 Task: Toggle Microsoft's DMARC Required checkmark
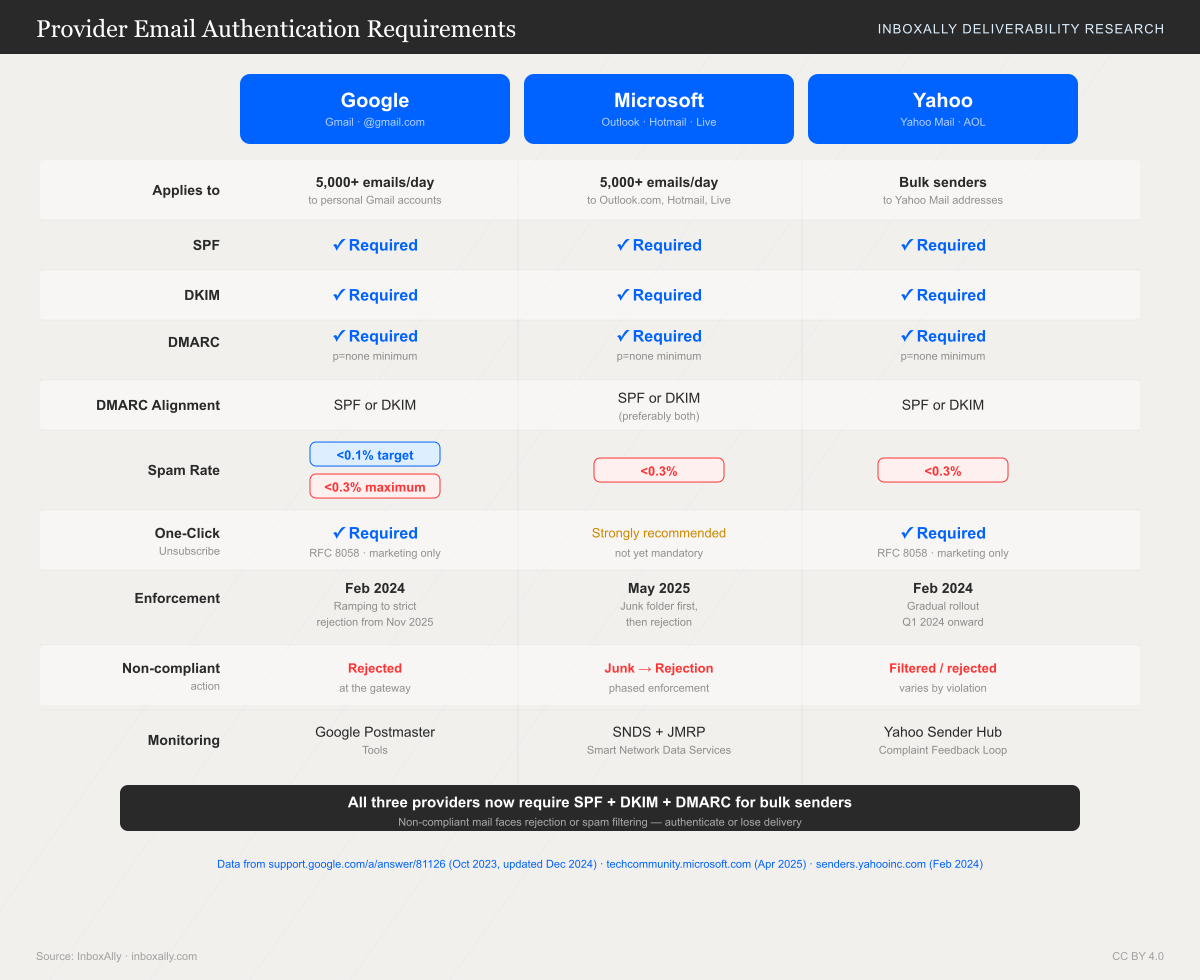(x=623, y=336)
